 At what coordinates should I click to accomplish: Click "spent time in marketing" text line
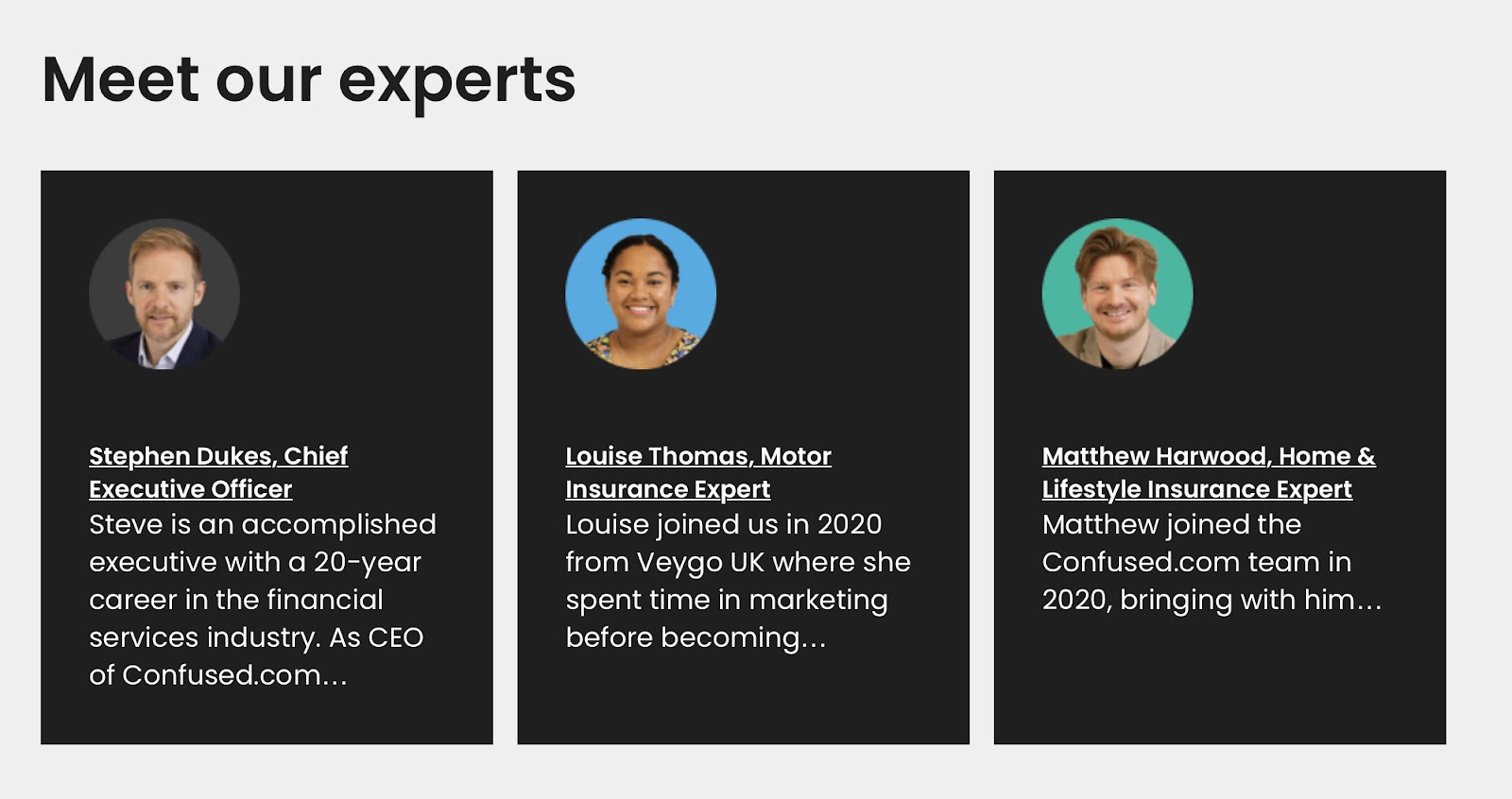pyautogui.click(x=726, y=601)
